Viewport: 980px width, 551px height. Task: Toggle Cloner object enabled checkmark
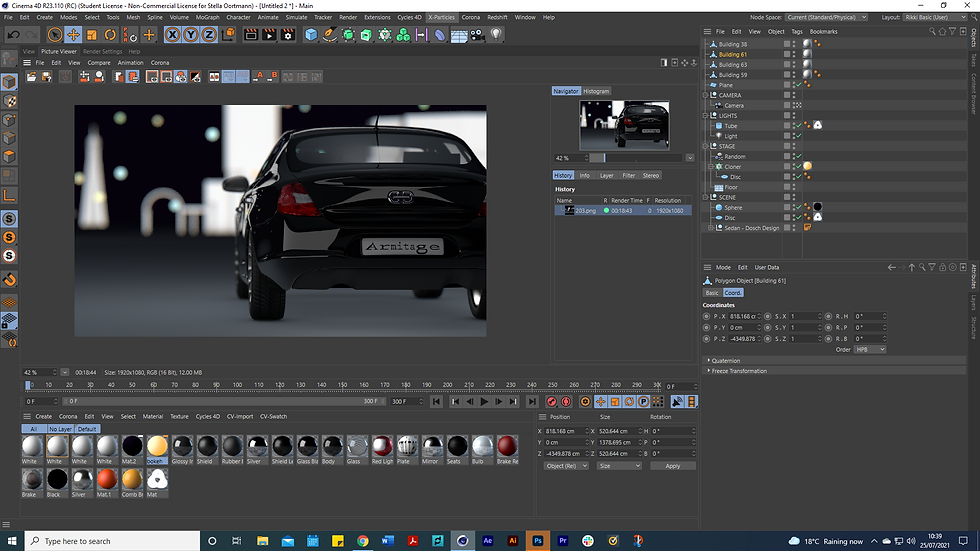coord(798,166)
